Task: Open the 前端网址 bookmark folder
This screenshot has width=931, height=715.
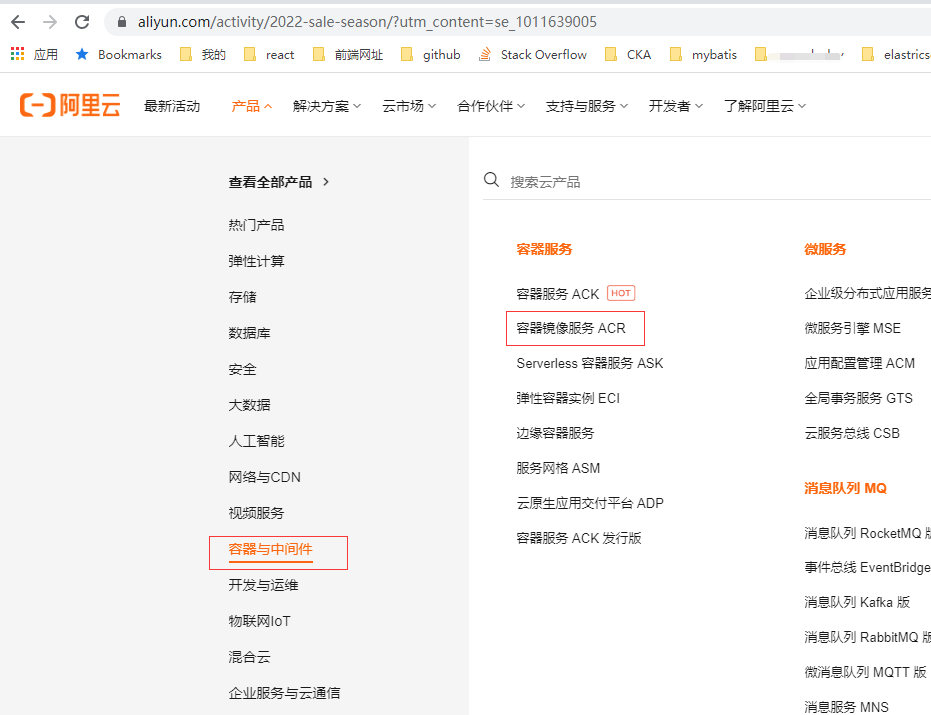Action: [348, 55]
